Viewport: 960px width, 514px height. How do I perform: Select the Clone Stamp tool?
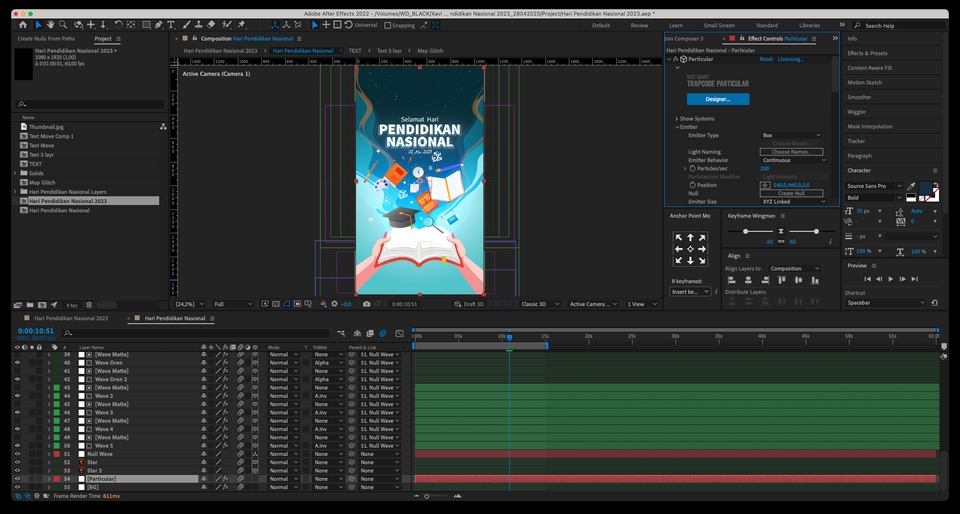tap(198, 25)
